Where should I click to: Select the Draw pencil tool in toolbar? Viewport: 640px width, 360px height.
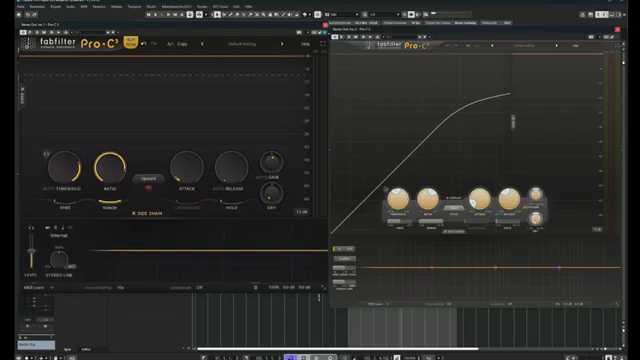pos(230,15)
